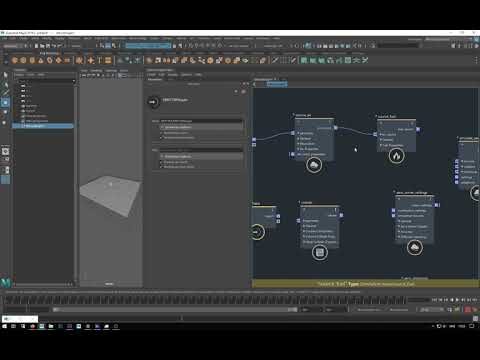
Task: Create a polygon cone from the shelf
Action: [41, 60]
